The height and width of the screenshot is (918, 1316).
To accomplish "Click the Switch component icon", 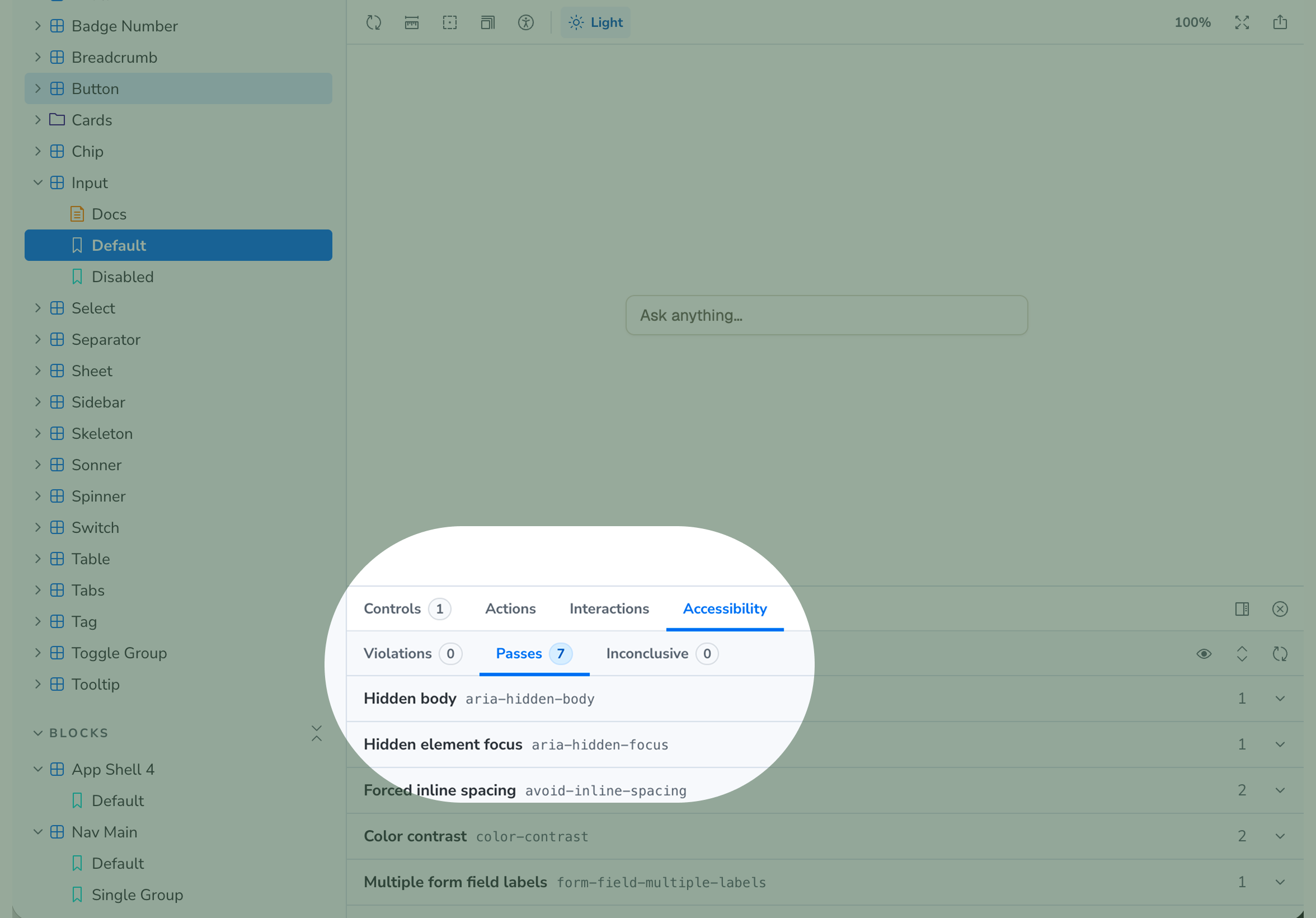I will [x=57, y=527].
